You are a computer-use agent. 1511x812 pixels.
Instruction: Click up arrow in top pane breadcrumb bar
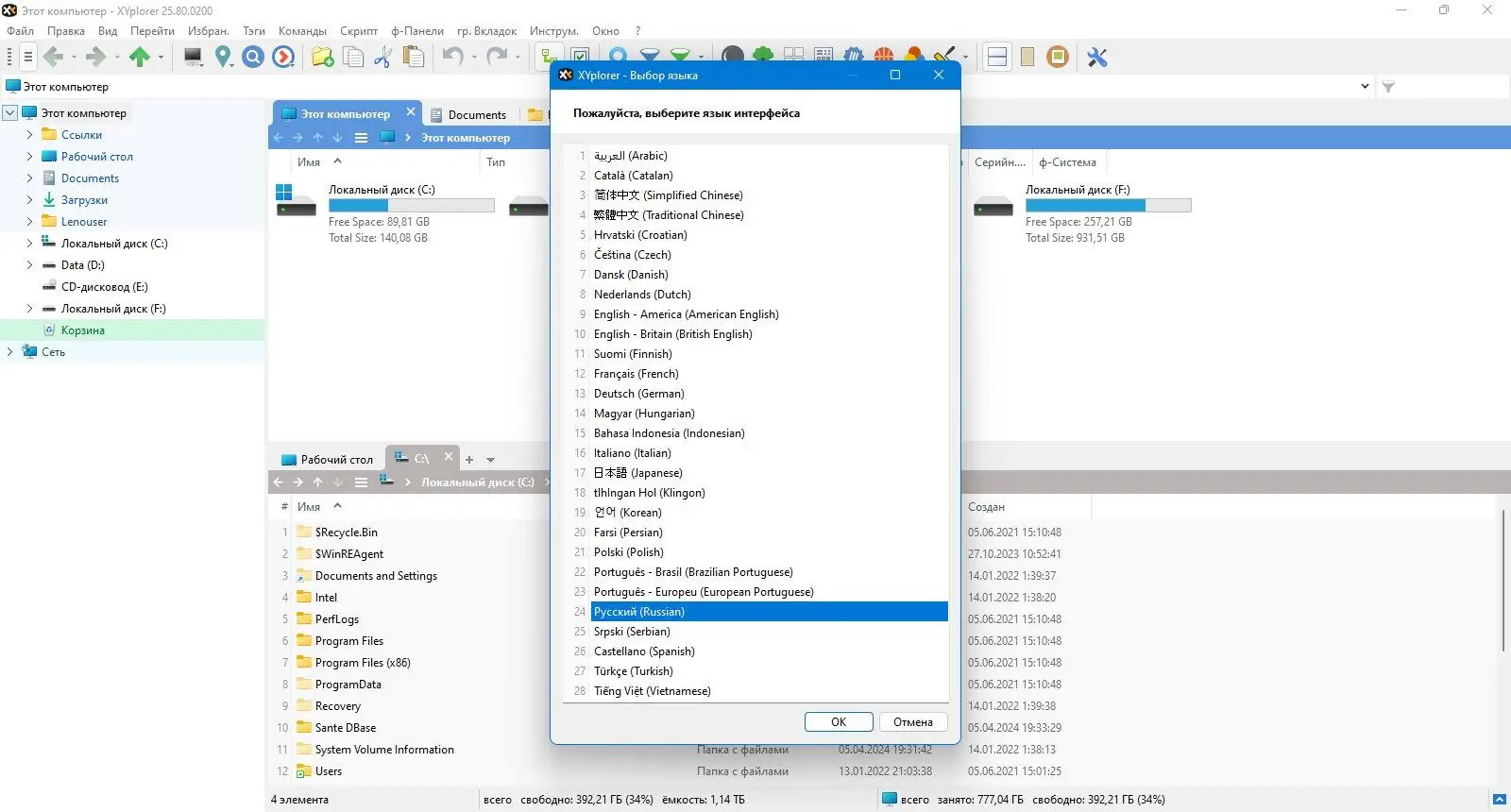click(317, 138)
